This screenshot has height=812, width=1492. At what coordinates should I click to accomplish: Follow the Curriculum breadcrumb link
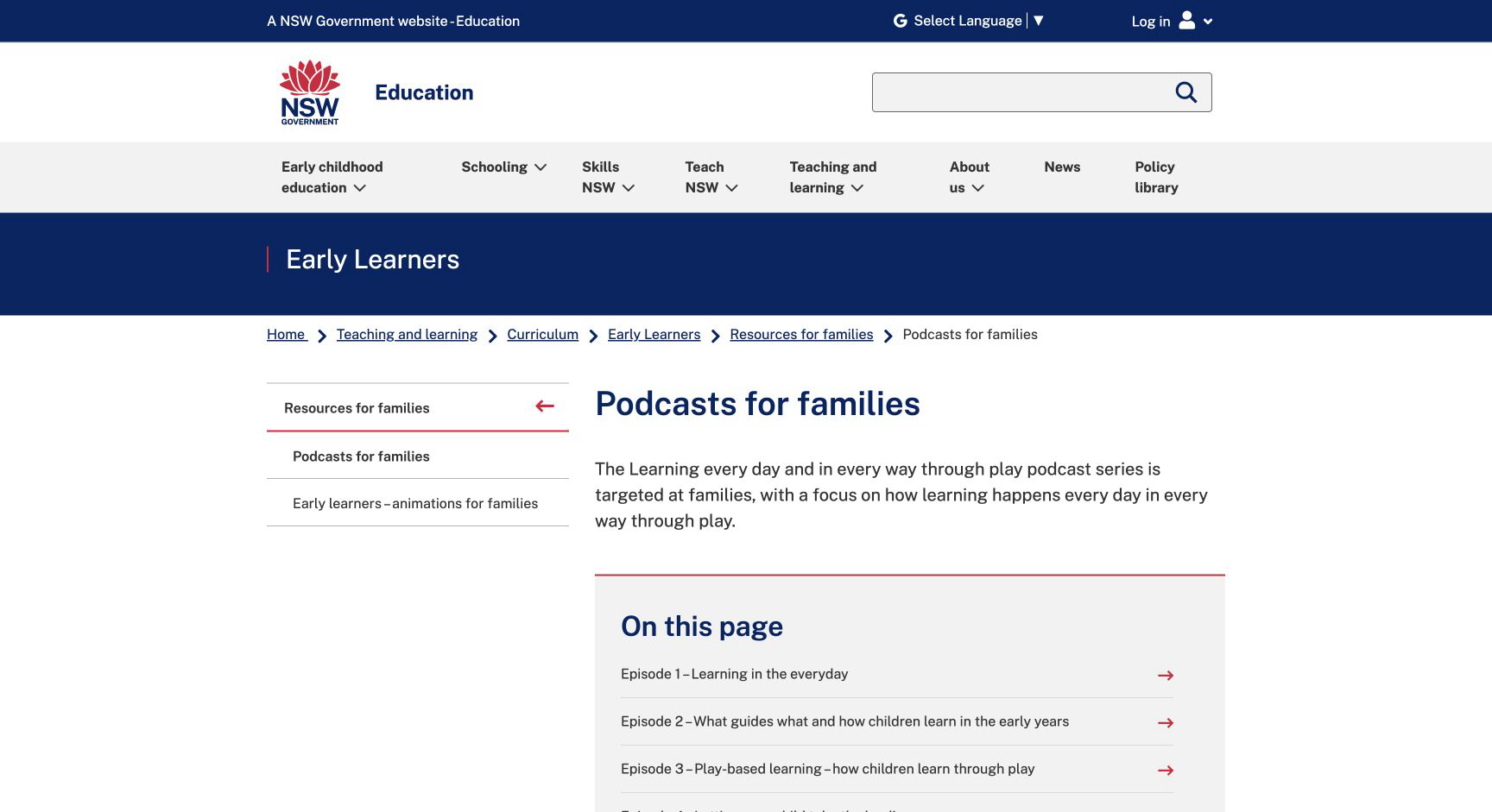point(542,334)
